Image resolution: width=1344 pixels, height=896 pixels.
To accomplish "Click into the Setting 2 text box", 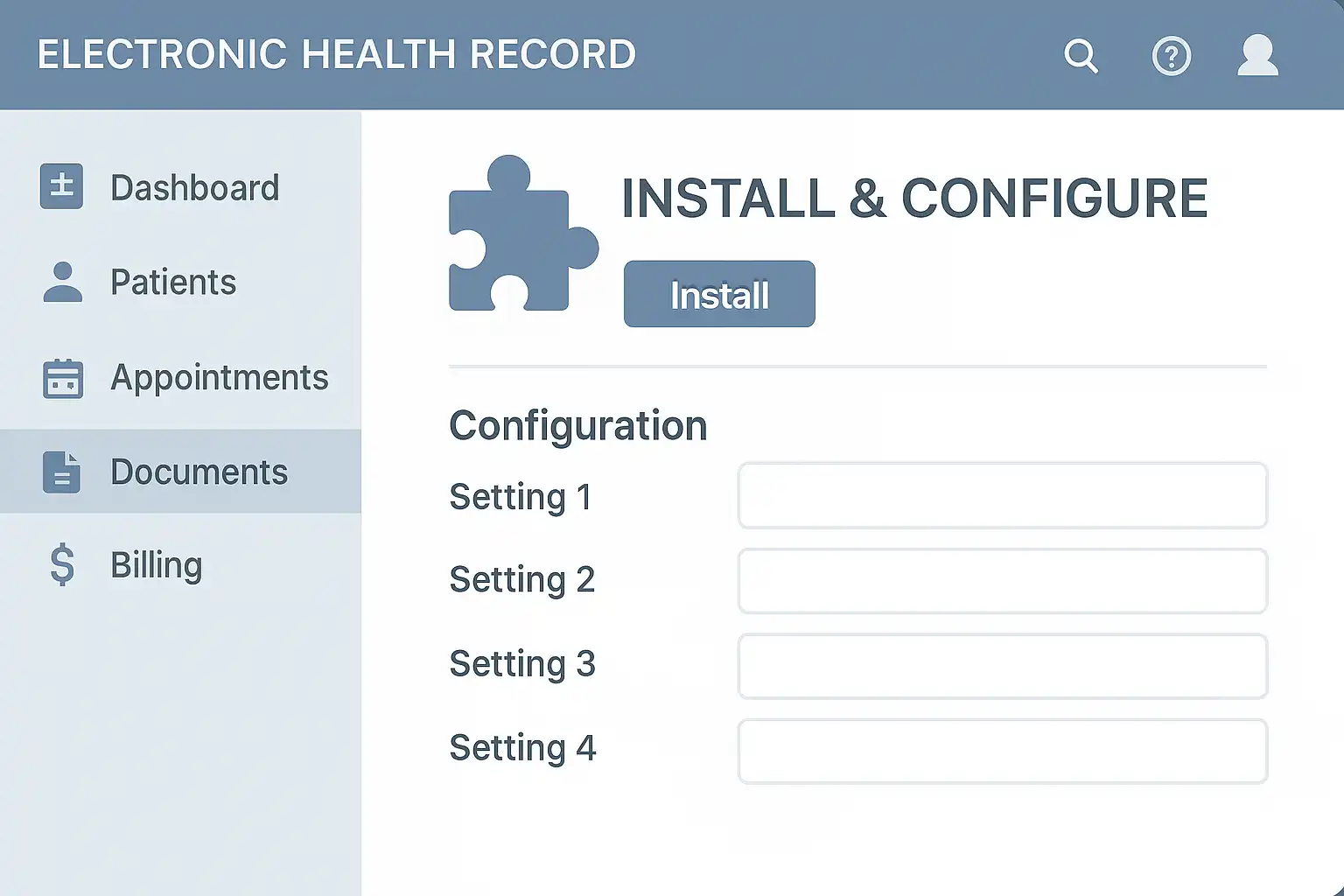I will click(x=1002, y=581).
